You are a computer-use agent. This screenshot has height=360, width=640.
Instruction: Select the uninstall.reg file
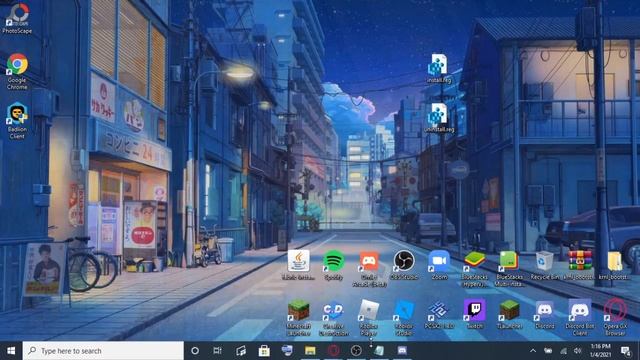click(439, 118)
